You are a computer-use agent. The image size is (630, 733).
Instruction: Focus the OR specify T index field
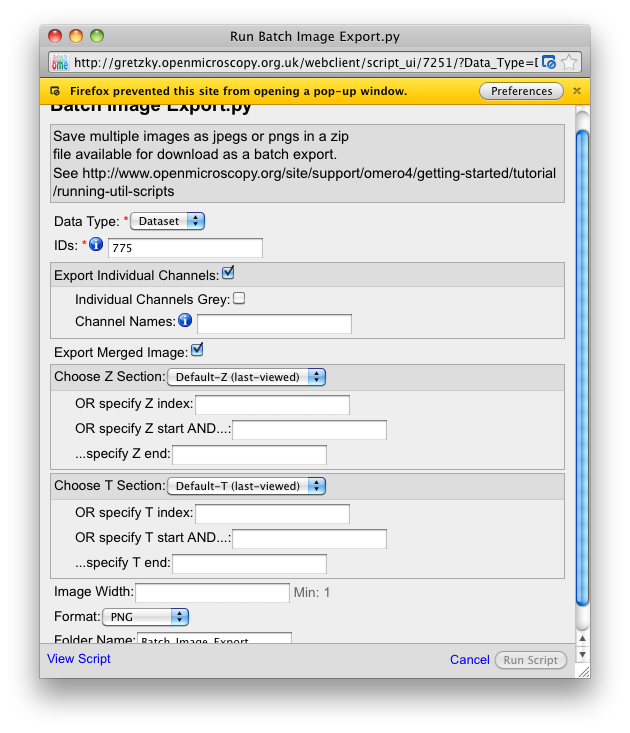pyautogui.click(x=272, y=514)
